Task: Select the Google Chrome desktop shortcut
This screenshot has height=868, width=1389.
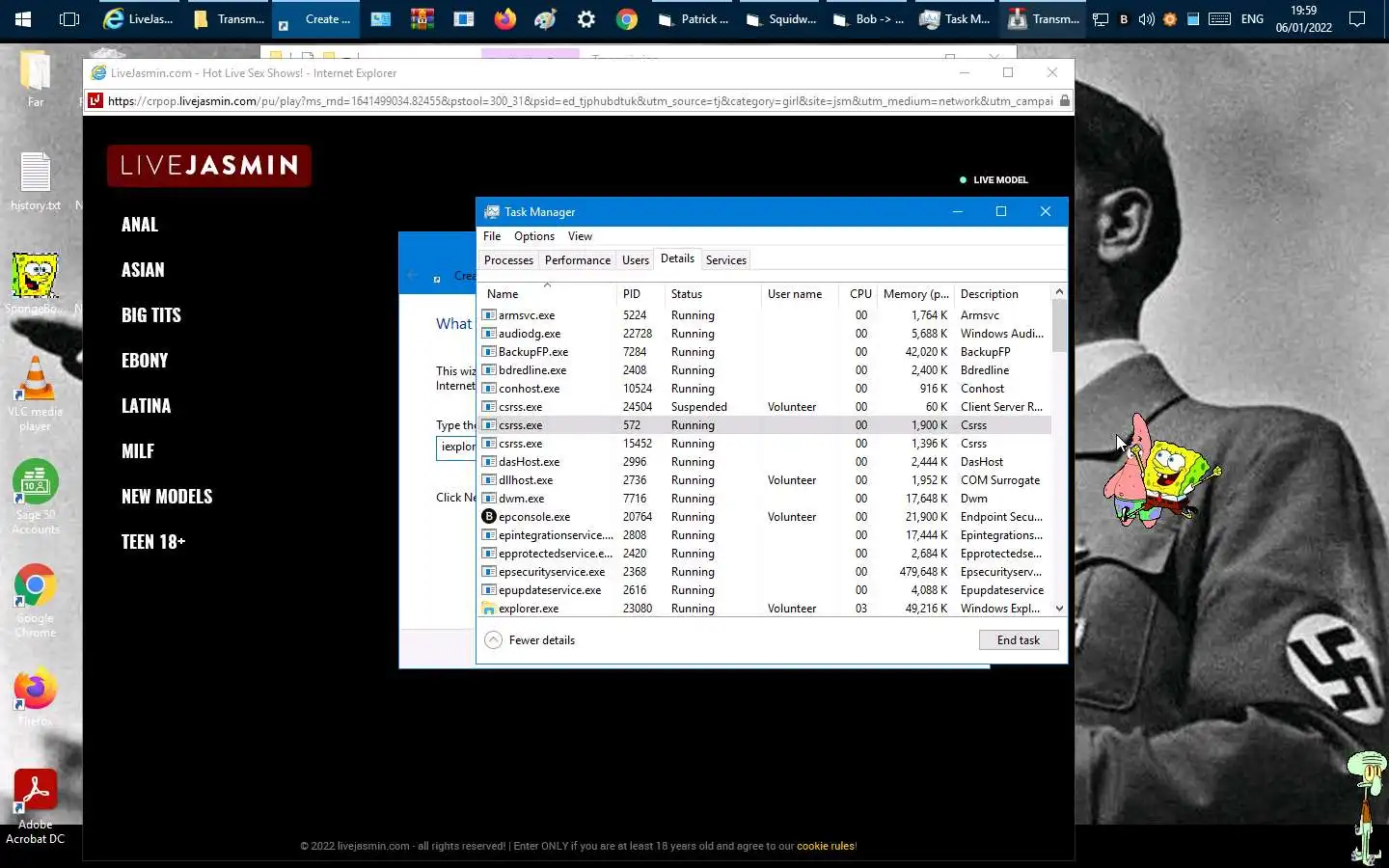Action: pos(36,600)
